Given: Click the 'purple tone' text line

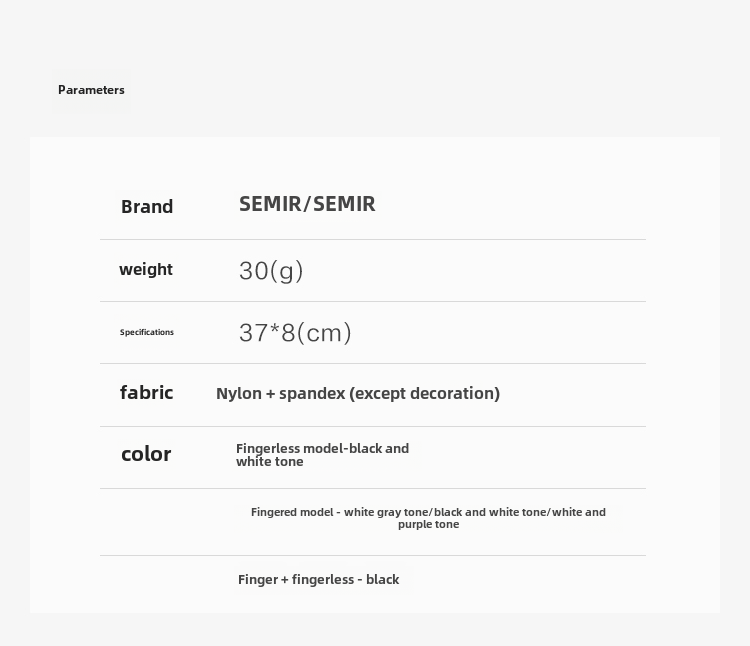Looking at the screenshot, I should (428, 525).
